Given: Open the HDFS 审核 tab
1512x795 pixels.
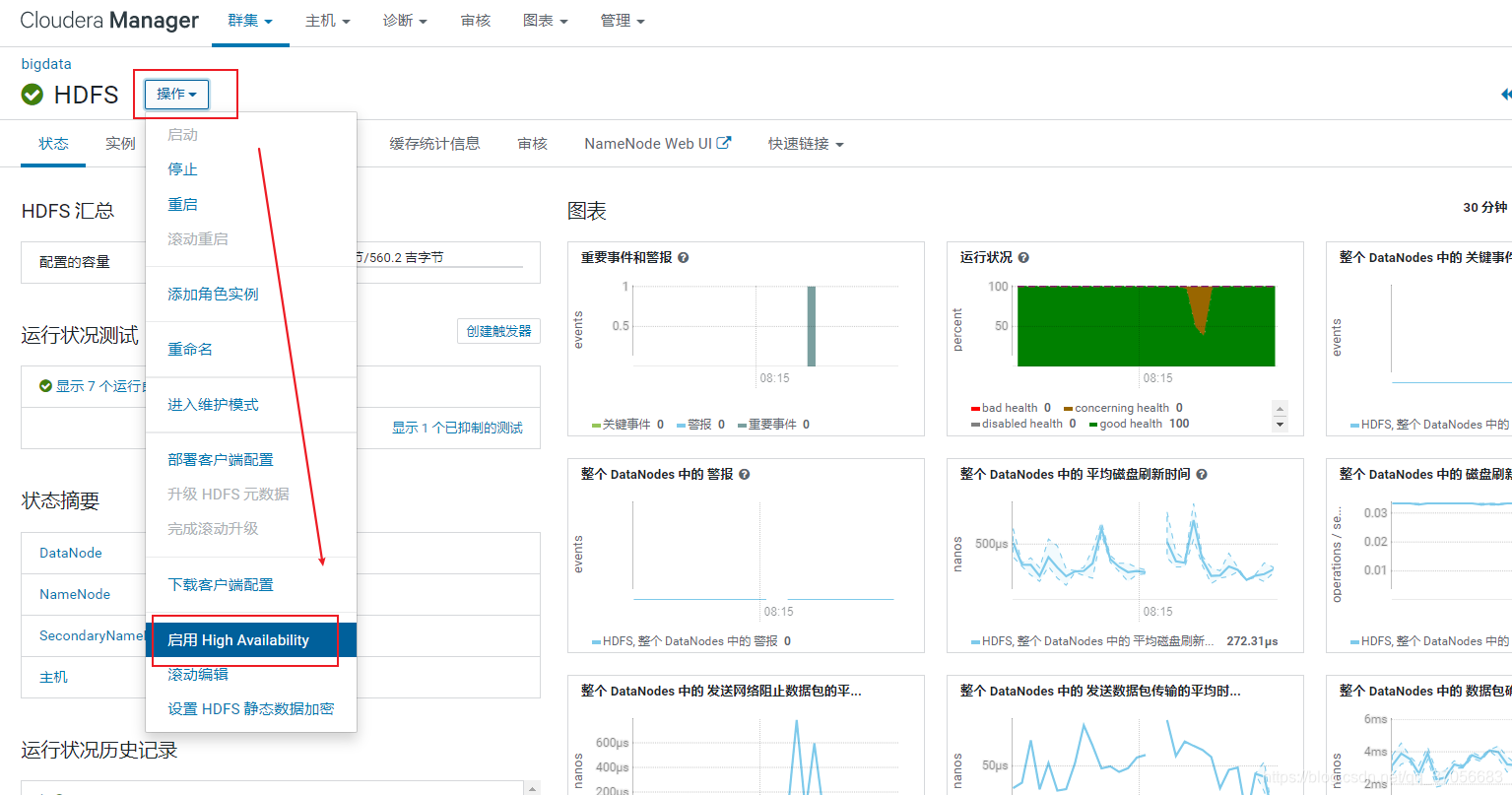Looking at the screenshot, I should 533,144.
